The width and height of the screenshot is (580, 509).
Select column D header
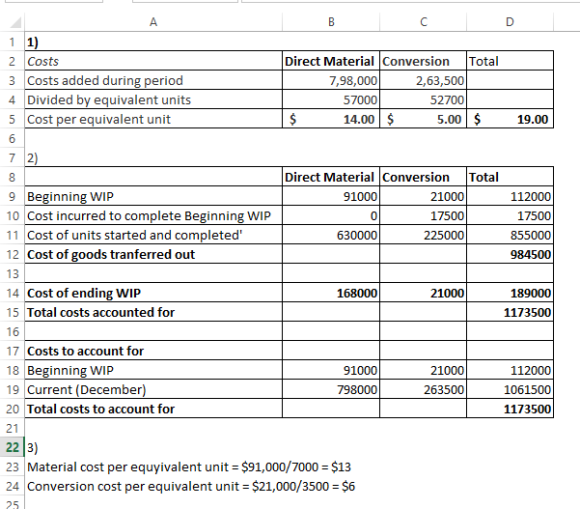tap(510, 22)
